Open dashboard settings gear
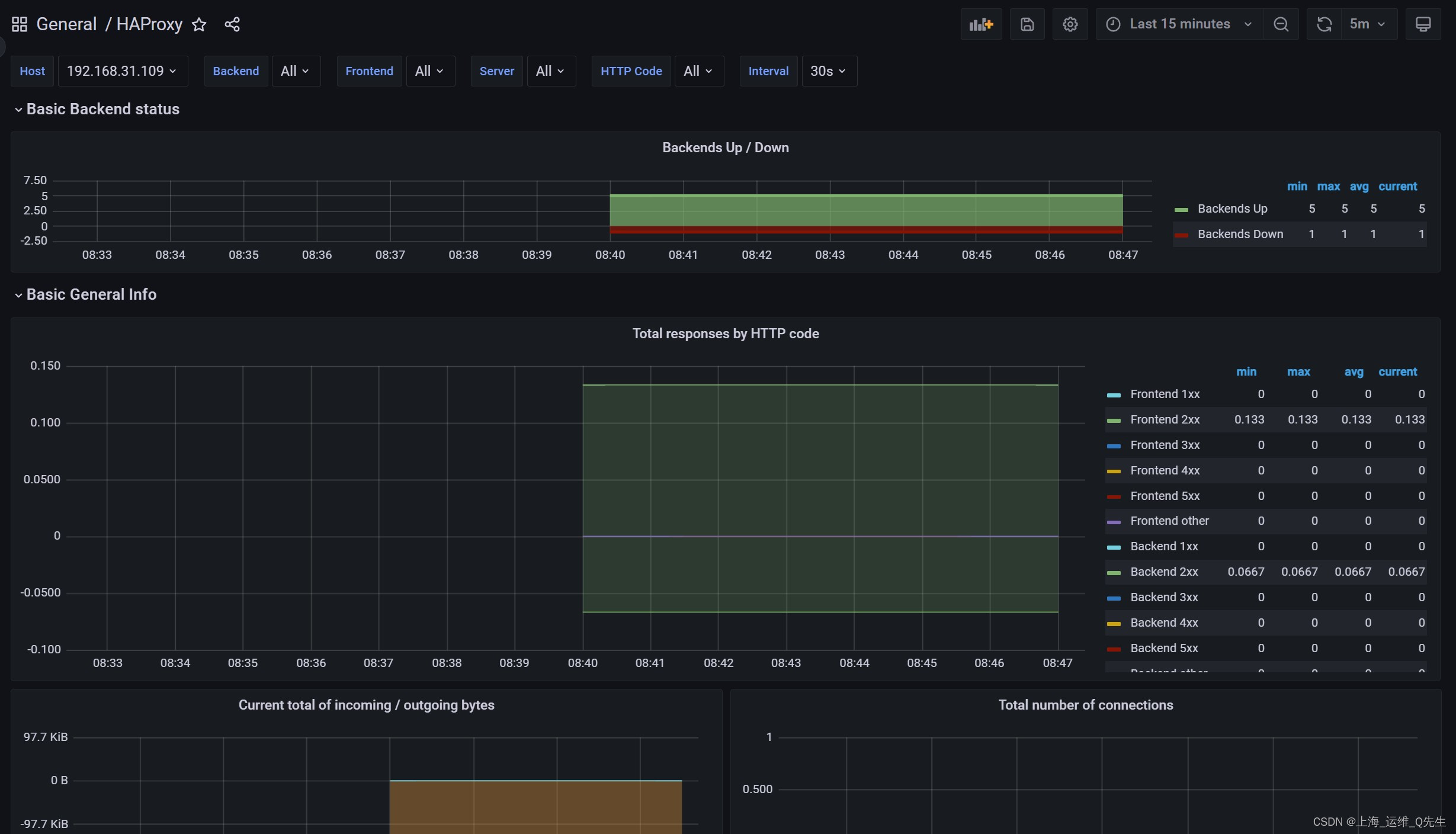 pos(1070,24)
